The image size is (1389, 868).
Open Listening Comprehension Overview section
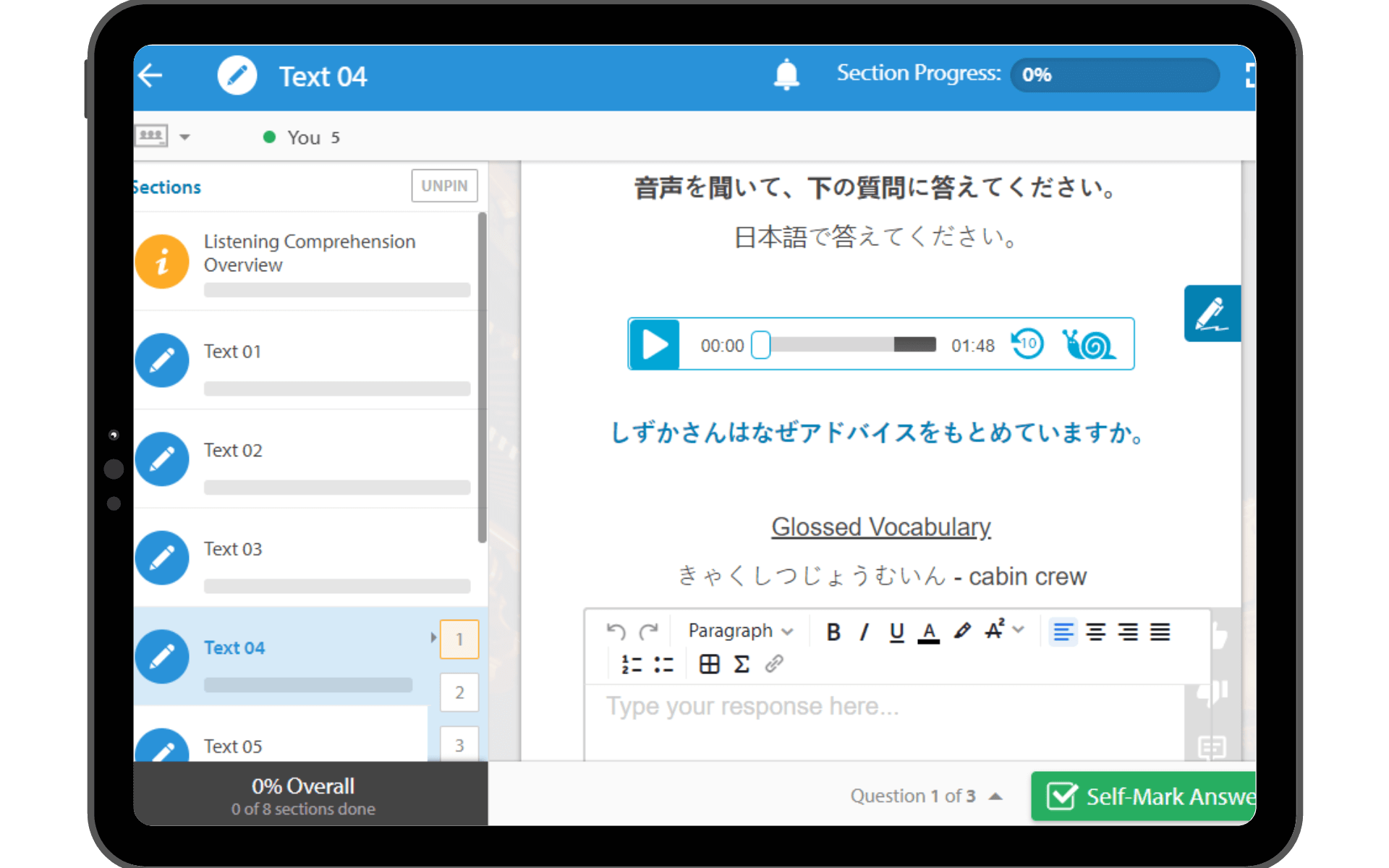pyautogui.click(x=310, y=253)
